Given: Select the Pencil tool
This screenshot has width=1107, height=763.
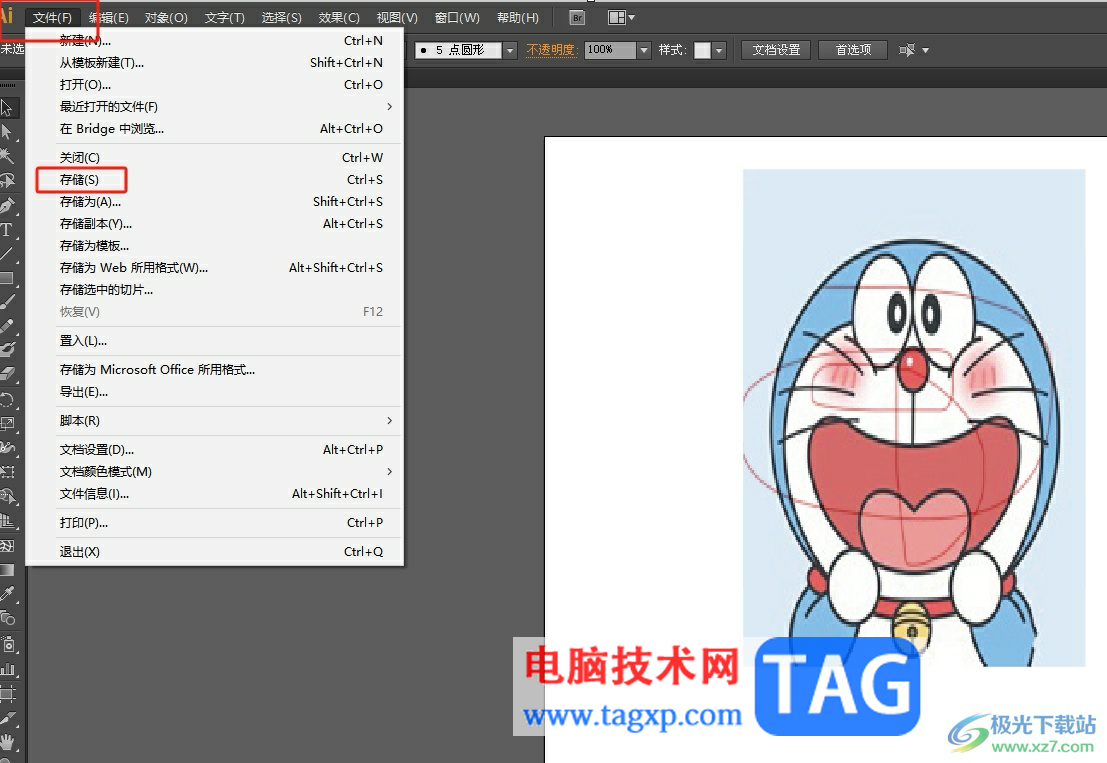Looking at the screenshot, I should coord(8,326).
